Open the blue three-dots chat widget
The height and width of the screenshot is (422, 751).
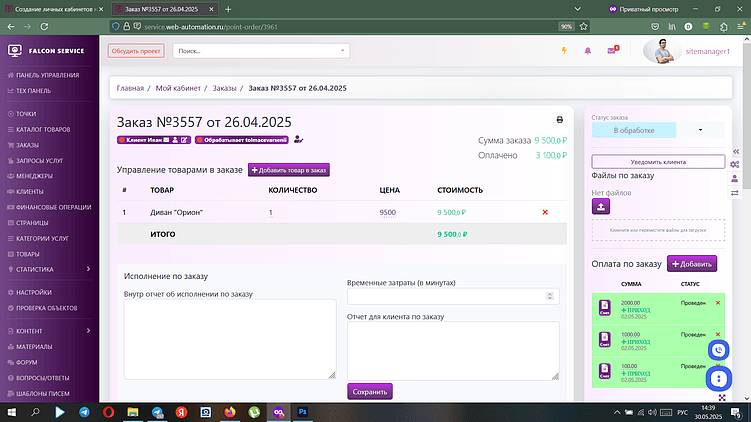[x=718, y=379]
